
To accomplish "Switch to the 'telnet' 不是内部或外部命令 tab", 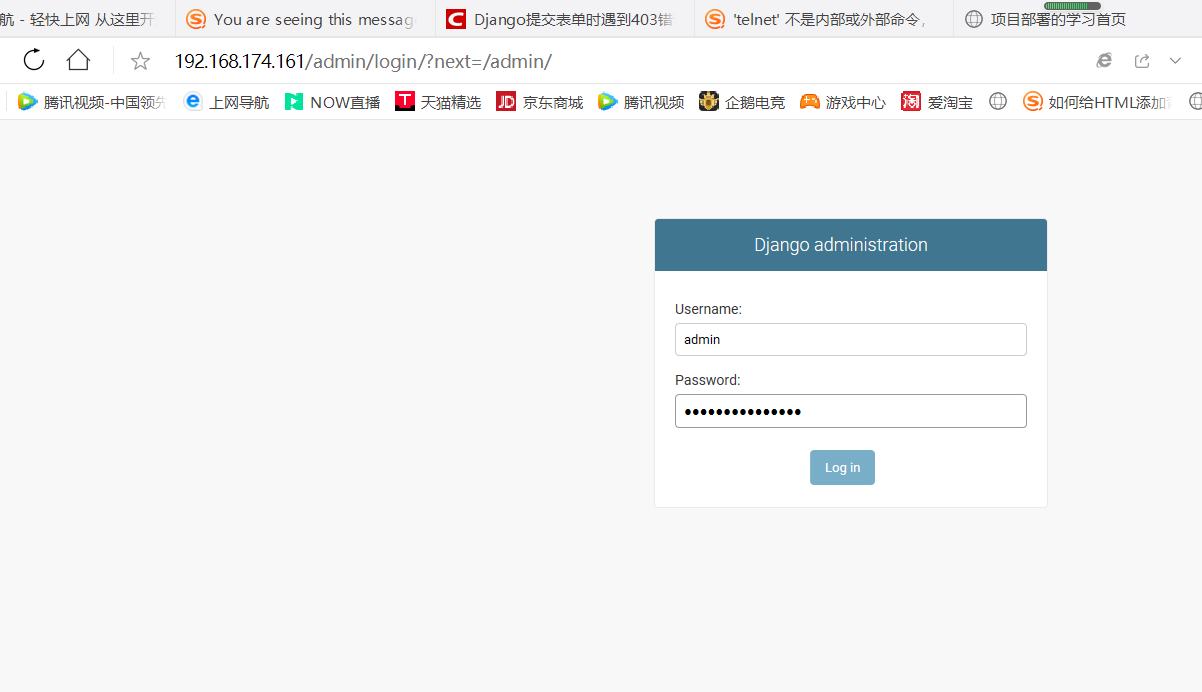I will pos(824,19).
